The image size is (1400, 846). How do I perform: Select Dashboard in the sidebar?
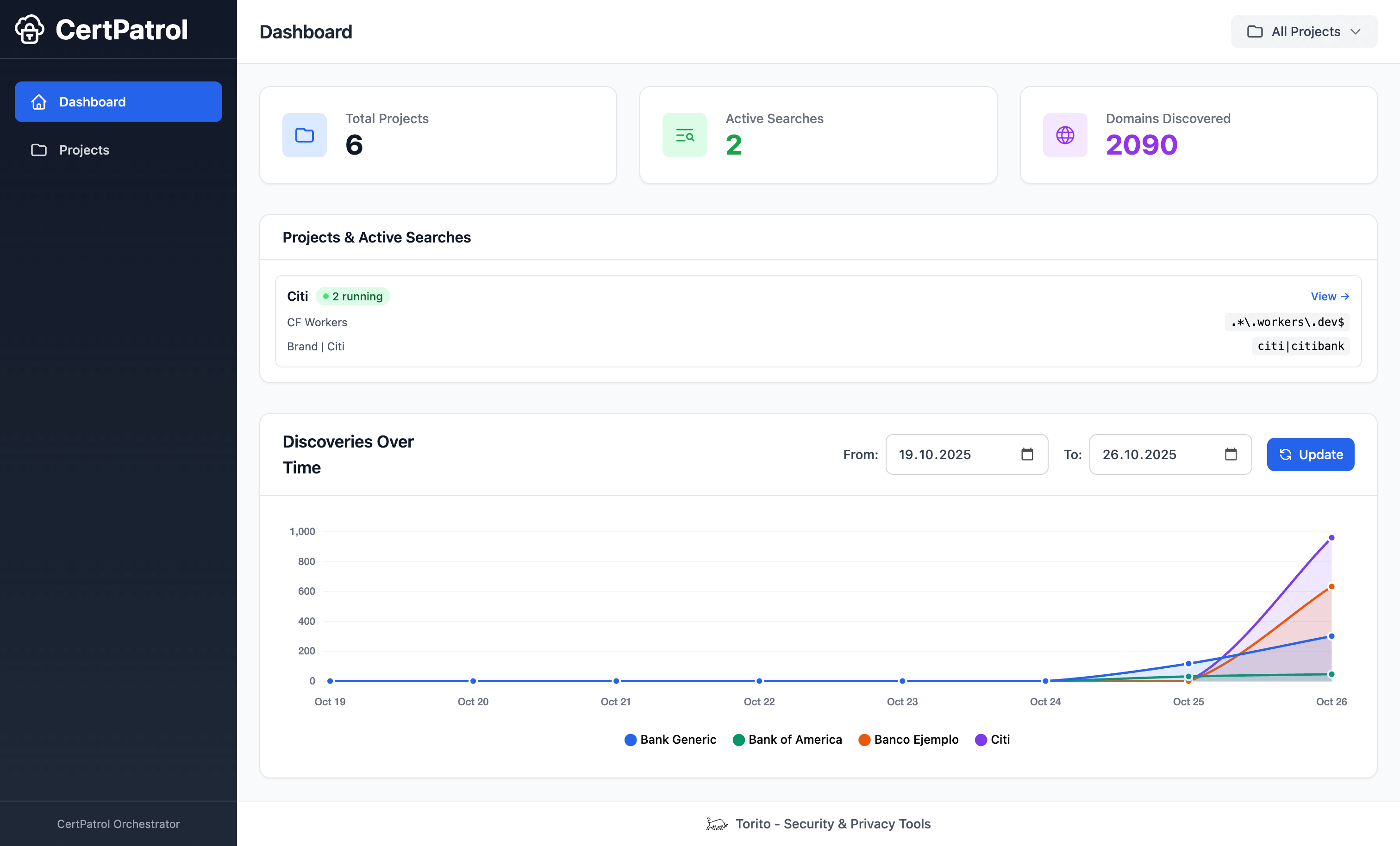pyautogui.click(x=92, y=102)
